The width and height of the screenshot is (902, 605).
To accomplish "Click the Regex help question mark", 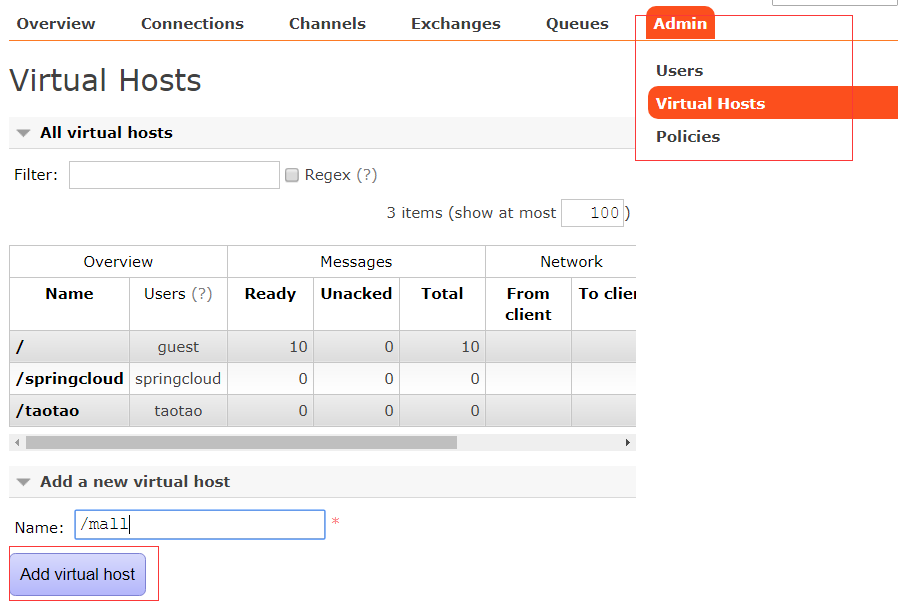I will (367, 175).
